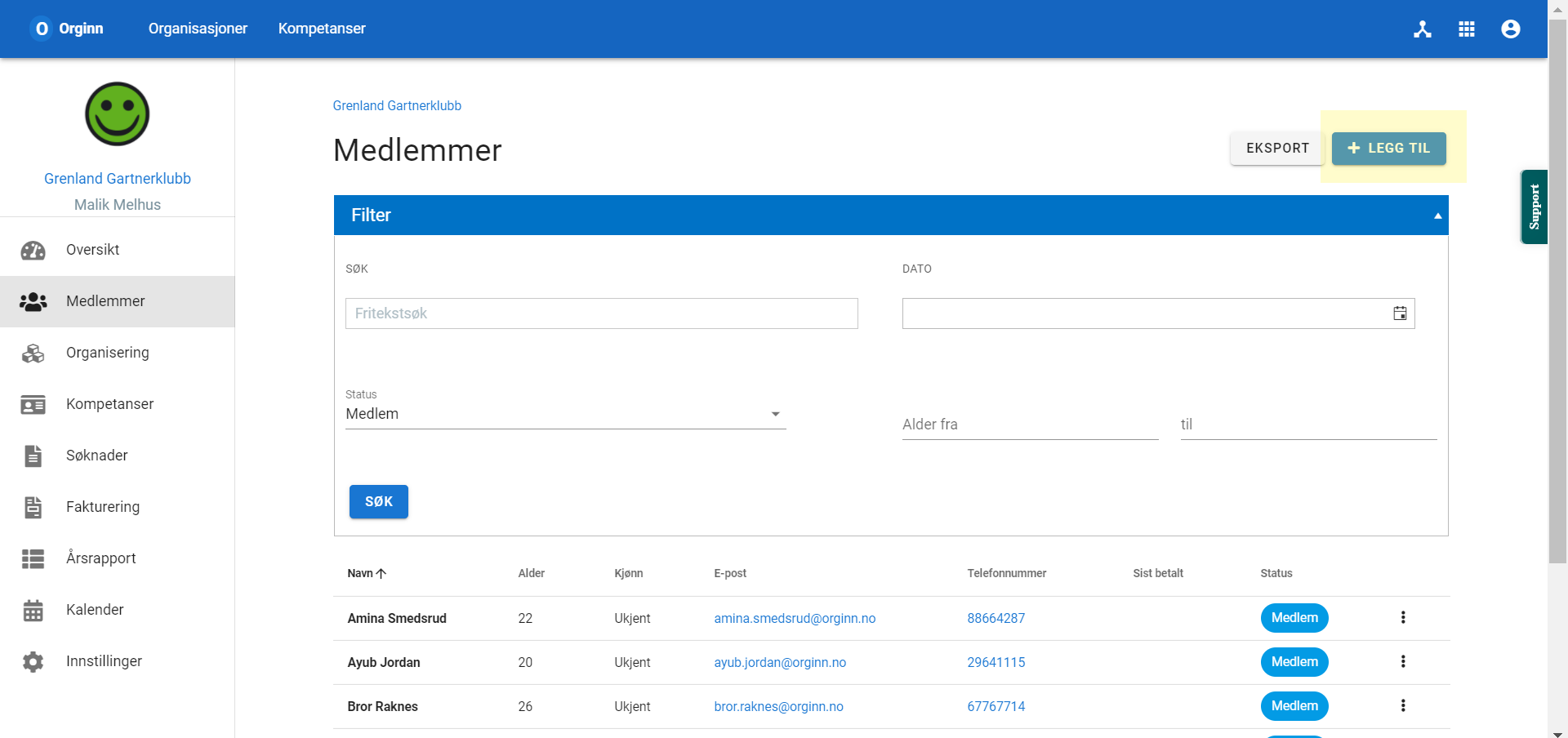Open email bror.raknes@orginn.no
Viewport: 1568px width, 738px height.
pos(778,707)
